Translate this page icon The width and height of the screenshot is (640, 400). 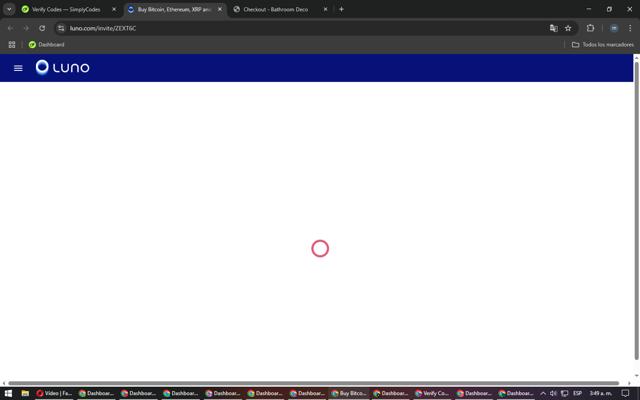553,28
